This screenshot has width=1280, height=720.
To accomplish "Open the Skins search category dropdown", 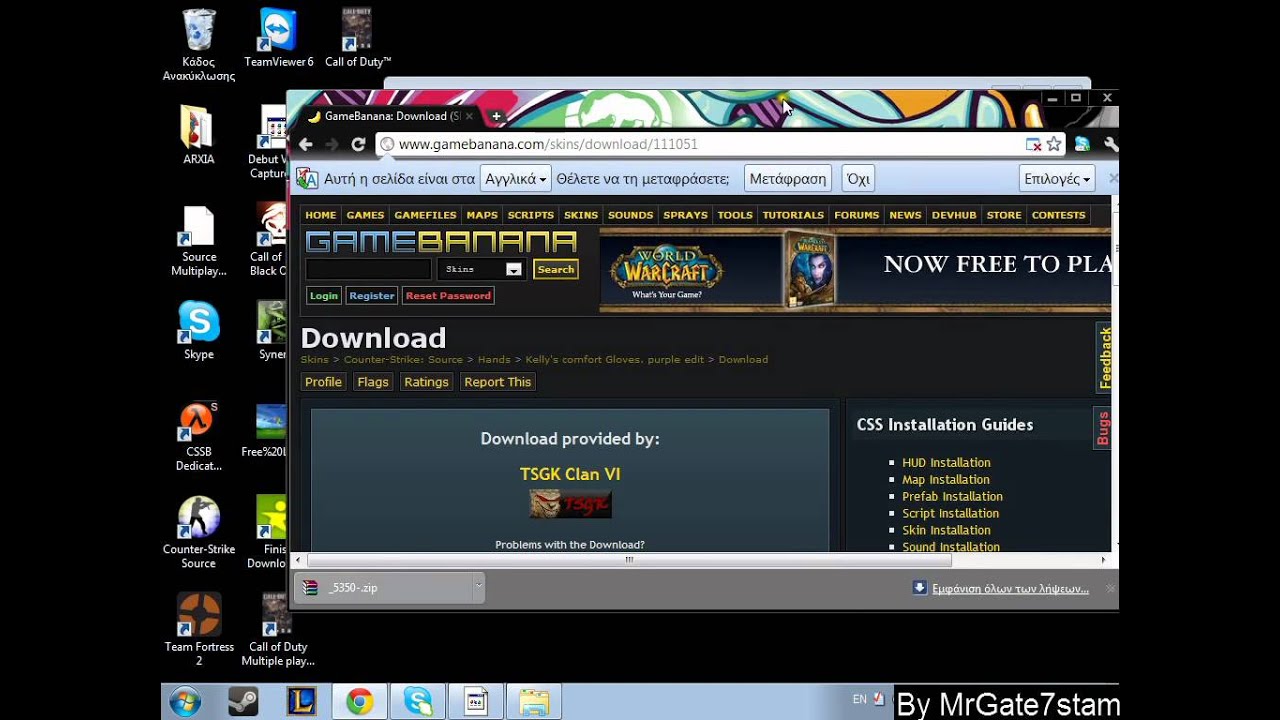I will point(480,269).
